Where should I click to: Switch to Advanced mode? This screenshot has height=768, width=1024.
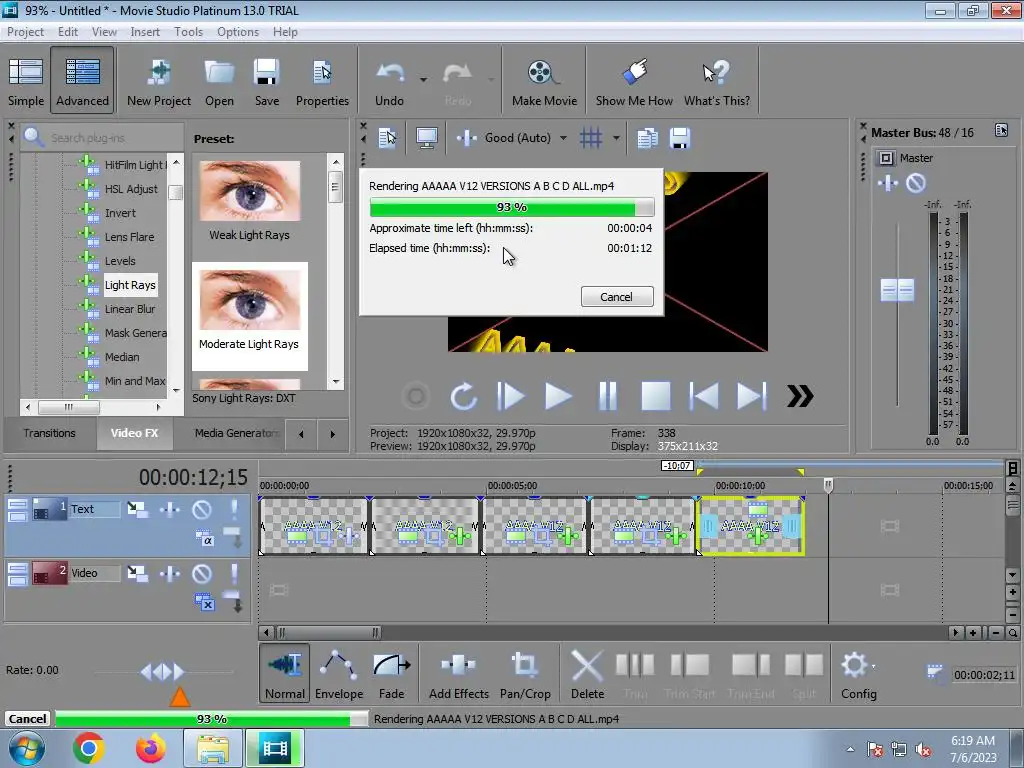click(82, 82)
